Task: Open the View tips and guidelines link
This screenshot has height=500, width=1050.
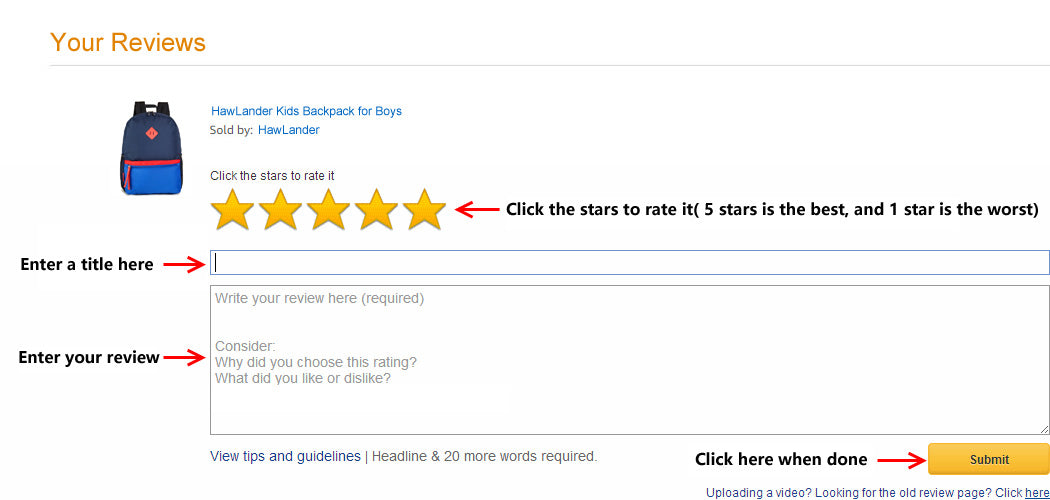Action: (x=285, y=456)
